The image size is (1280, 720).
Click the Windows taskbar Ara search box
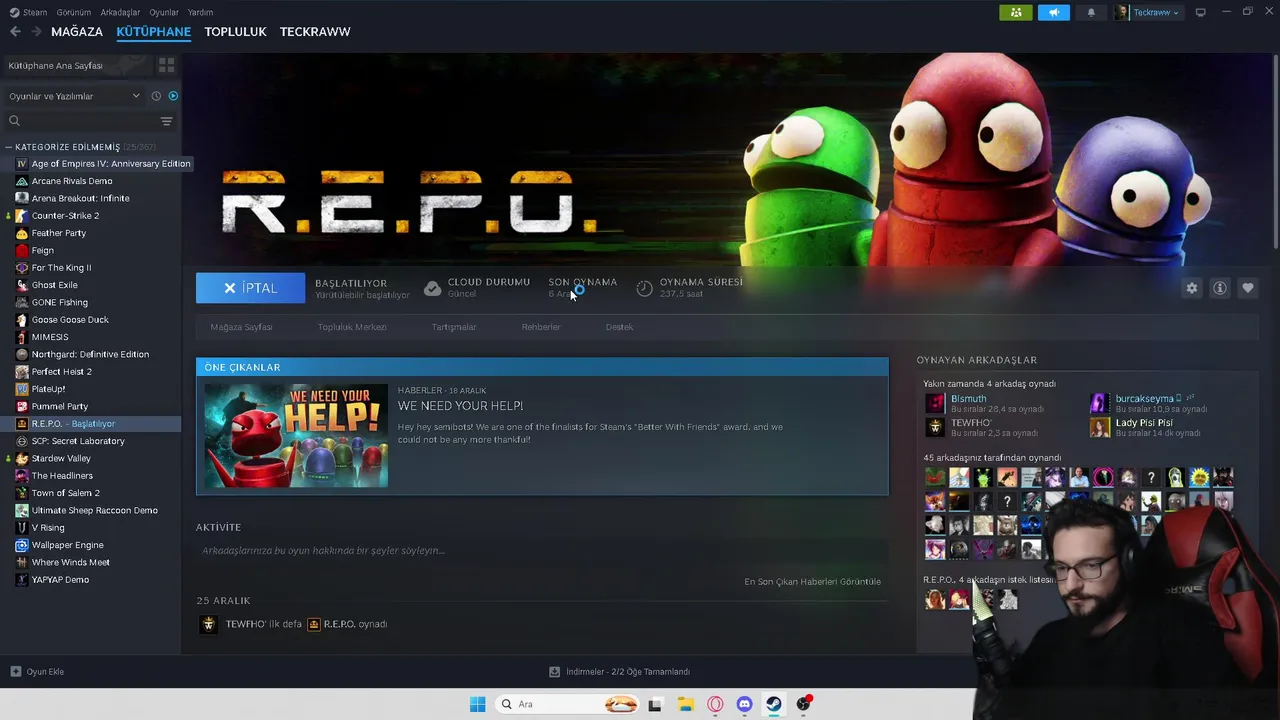(x=568, y=704)
